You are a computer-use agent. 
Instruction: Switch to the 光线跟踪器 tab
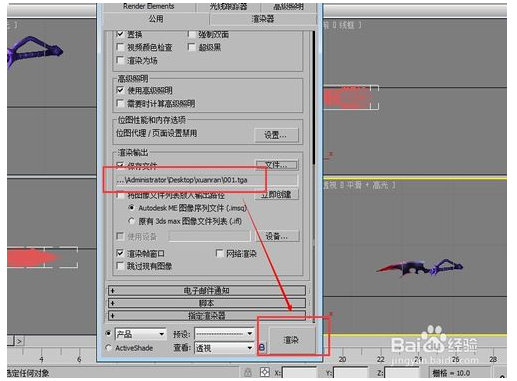tap(229, 6)
